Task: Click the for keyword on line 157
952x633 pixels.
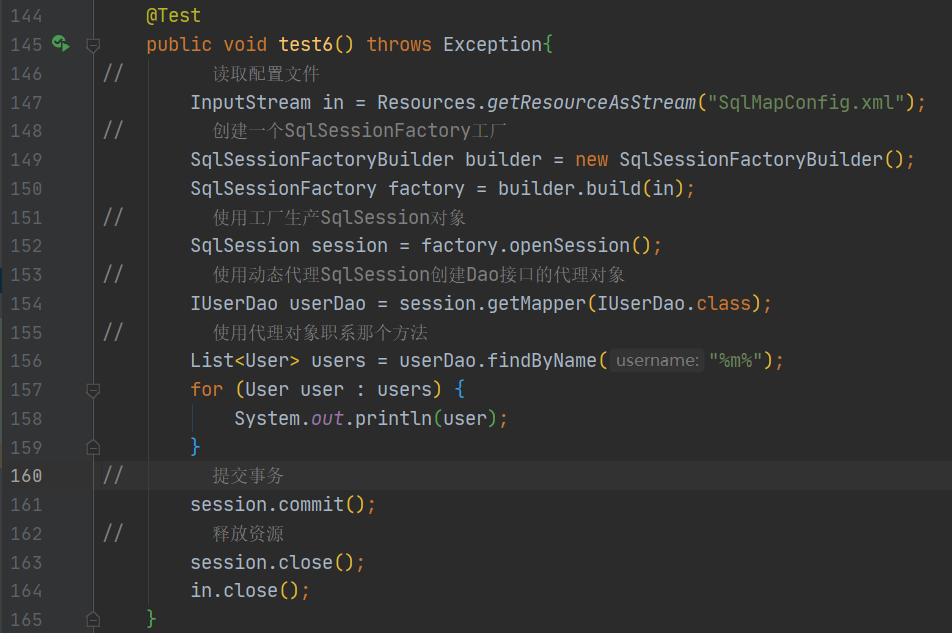Action: (x=207, y=390)
